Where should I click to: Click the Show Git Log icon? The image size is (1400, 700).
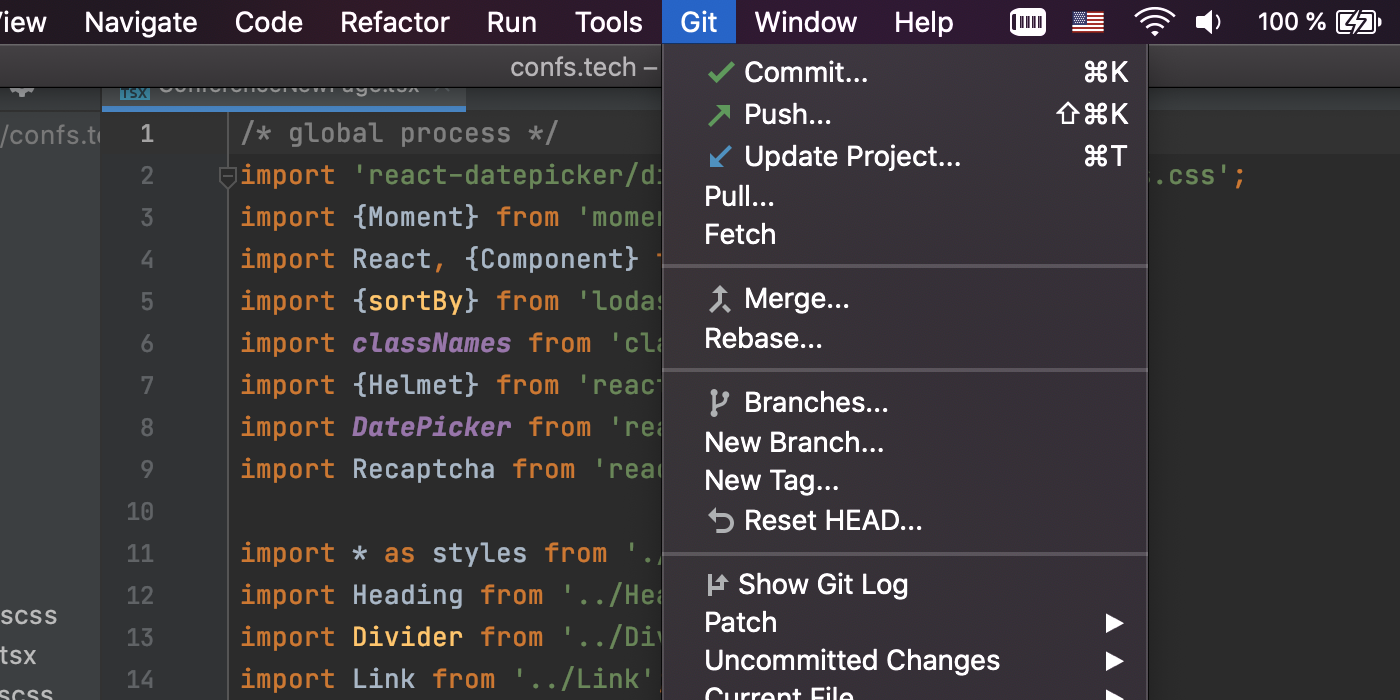click(716, 584)
